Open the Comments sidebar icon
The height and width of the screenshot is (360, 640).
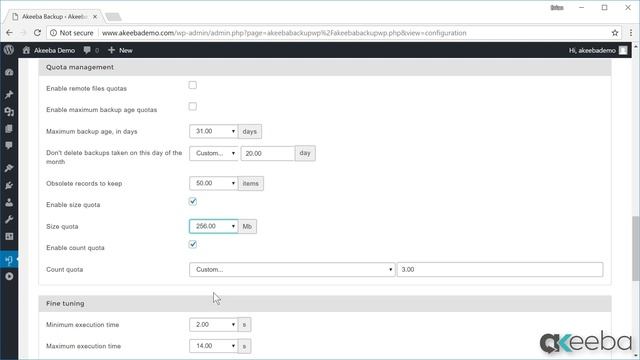[x=9, y=146]
